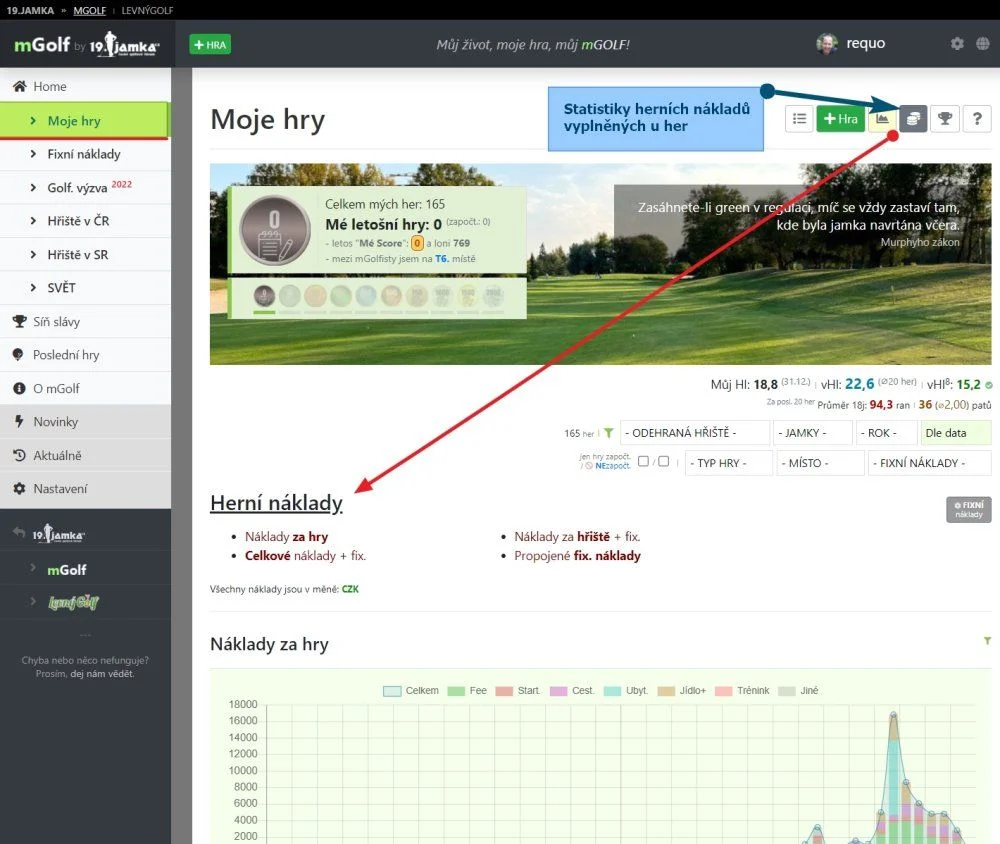Open the requo user avatar
This screenshot has height=844, width=1000.
pyautogui.click(x=827, y=43)
